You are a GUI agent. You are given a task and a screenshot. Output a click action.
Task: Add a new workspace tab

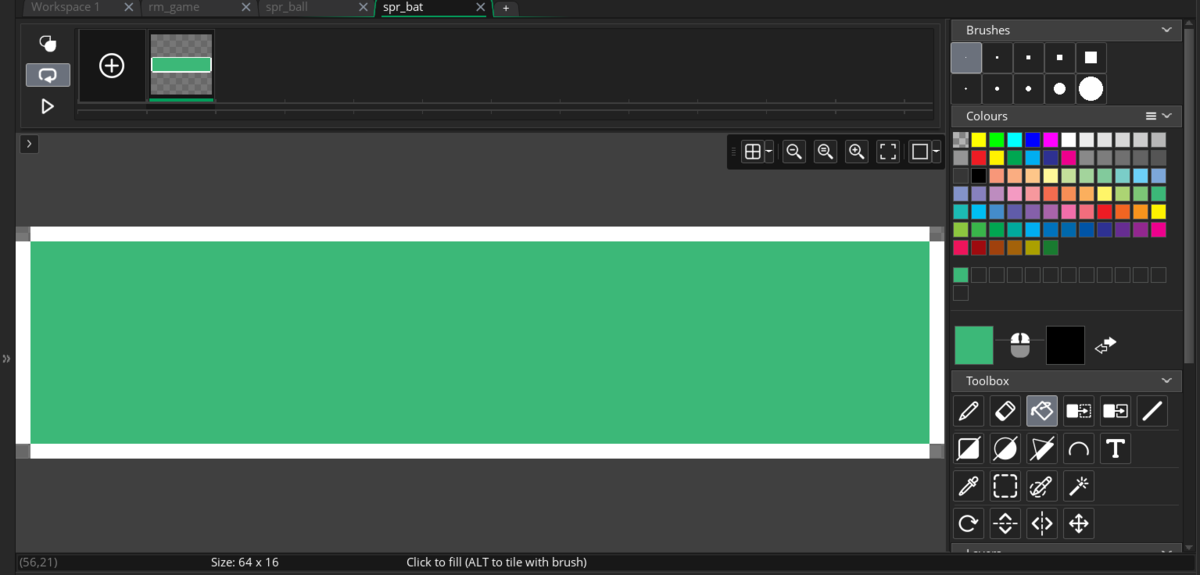pos(506,8)
